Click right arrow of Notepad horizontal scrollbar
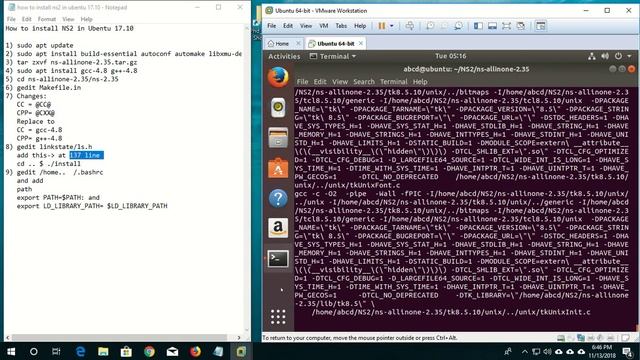Image resolution: width=640 pixels, height=360 pixels. click(239, 338)
